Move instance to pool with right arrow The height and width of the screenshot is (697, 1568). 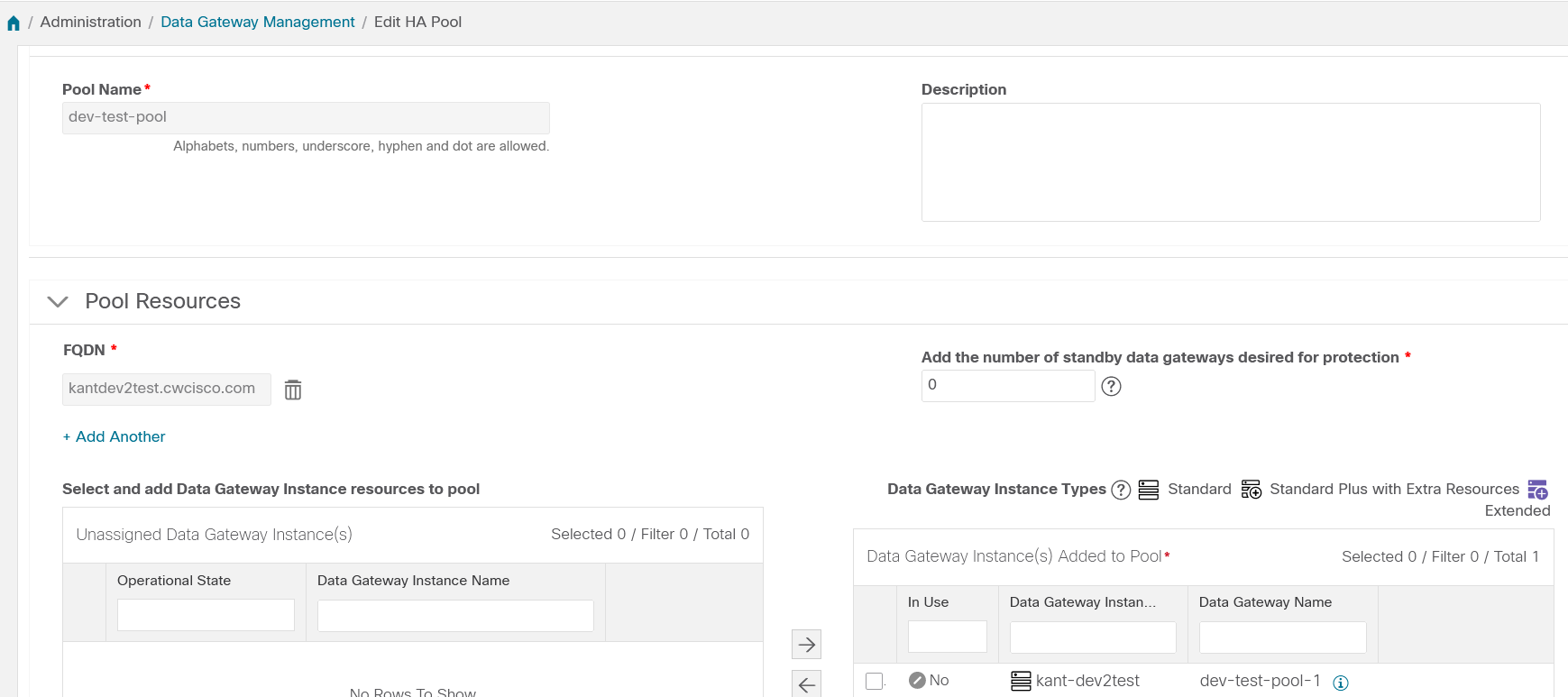point(807,644)
